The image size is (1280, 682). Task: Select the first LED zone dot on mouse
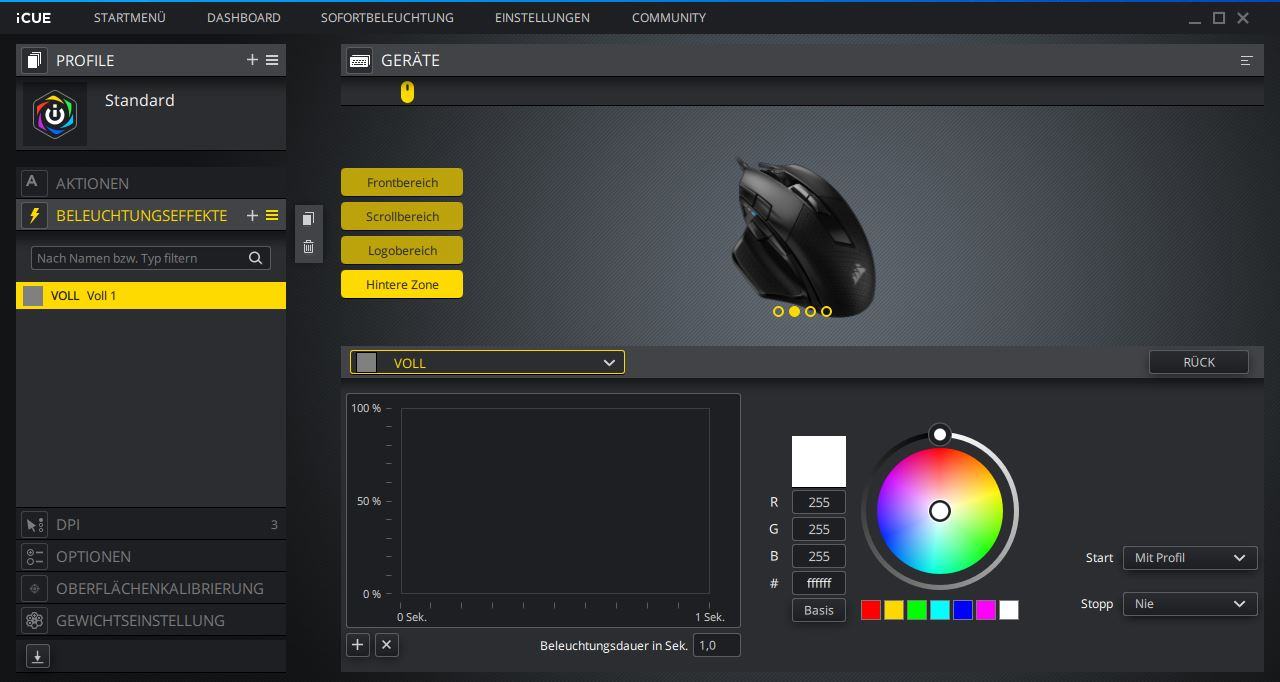click(778, 312)
